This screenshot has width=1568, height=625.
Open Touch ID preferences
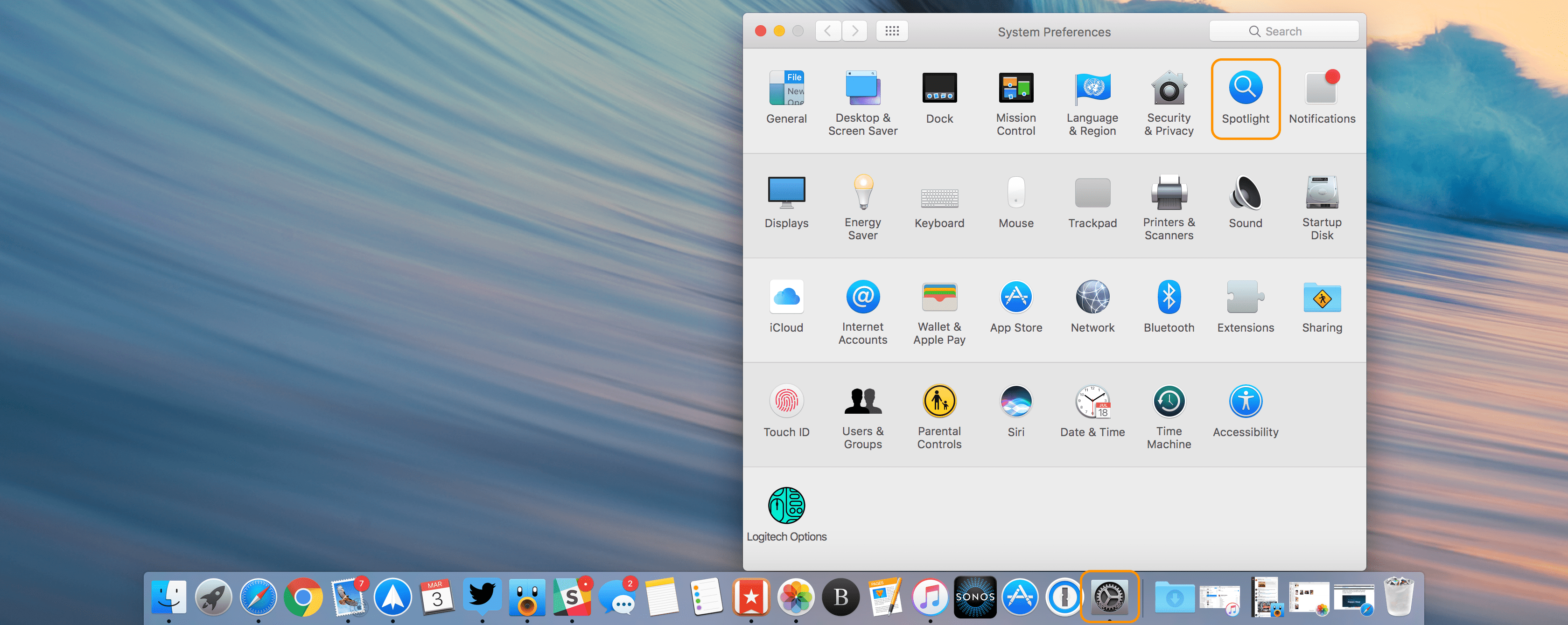[x=786, y=402]
